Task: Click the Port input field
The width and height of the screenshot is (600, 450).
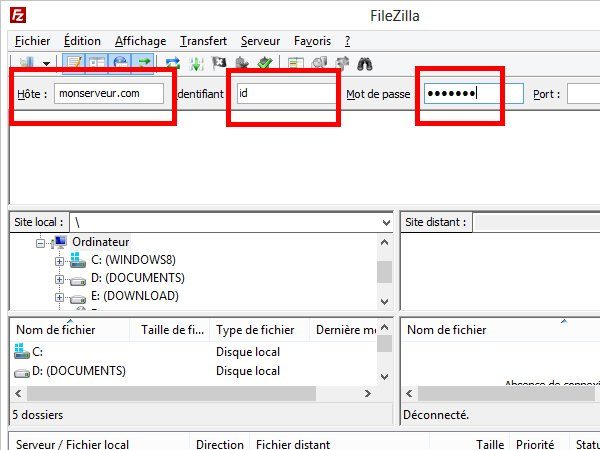Action: [583, 94]
